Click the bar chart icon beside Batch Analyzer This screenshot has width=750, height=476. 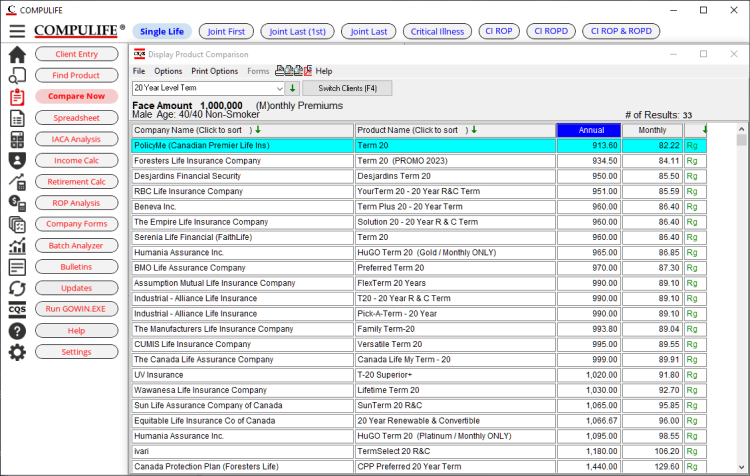point(17,246)
